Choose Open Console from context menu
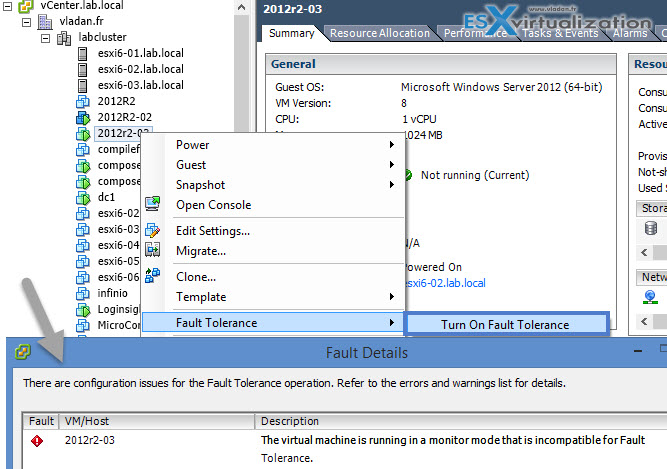The height and width of the screenshot is (469, 667). pos(273,205)
